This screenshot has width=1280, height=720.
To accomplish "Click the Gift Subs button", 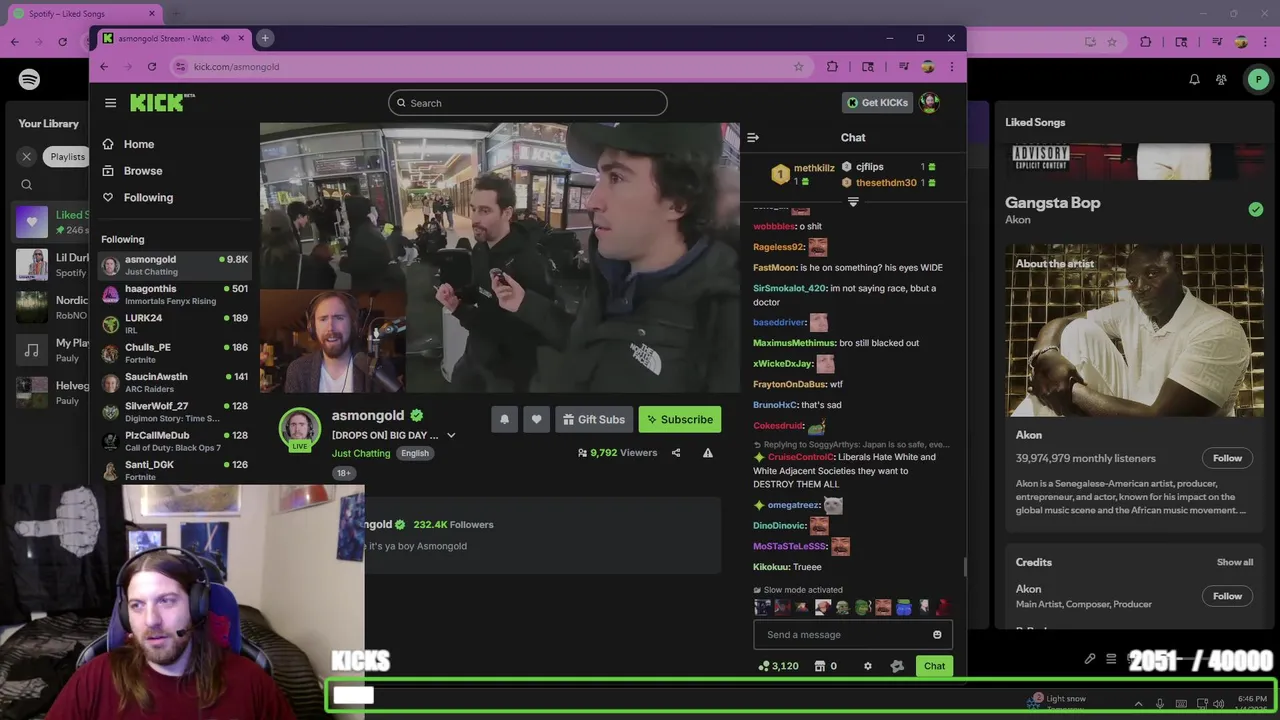I will (593, 420).
